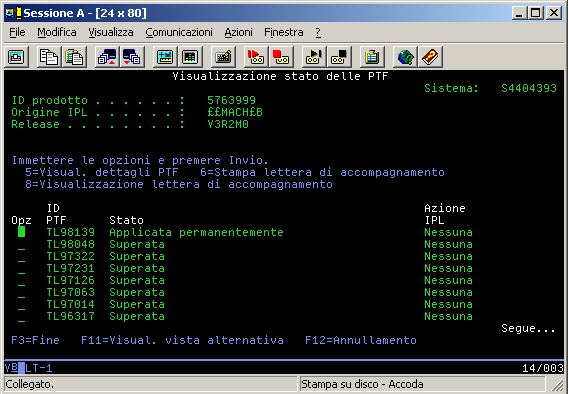Open the Azioni menu
The image size is (568, 394).
click(x=238, y=32)
